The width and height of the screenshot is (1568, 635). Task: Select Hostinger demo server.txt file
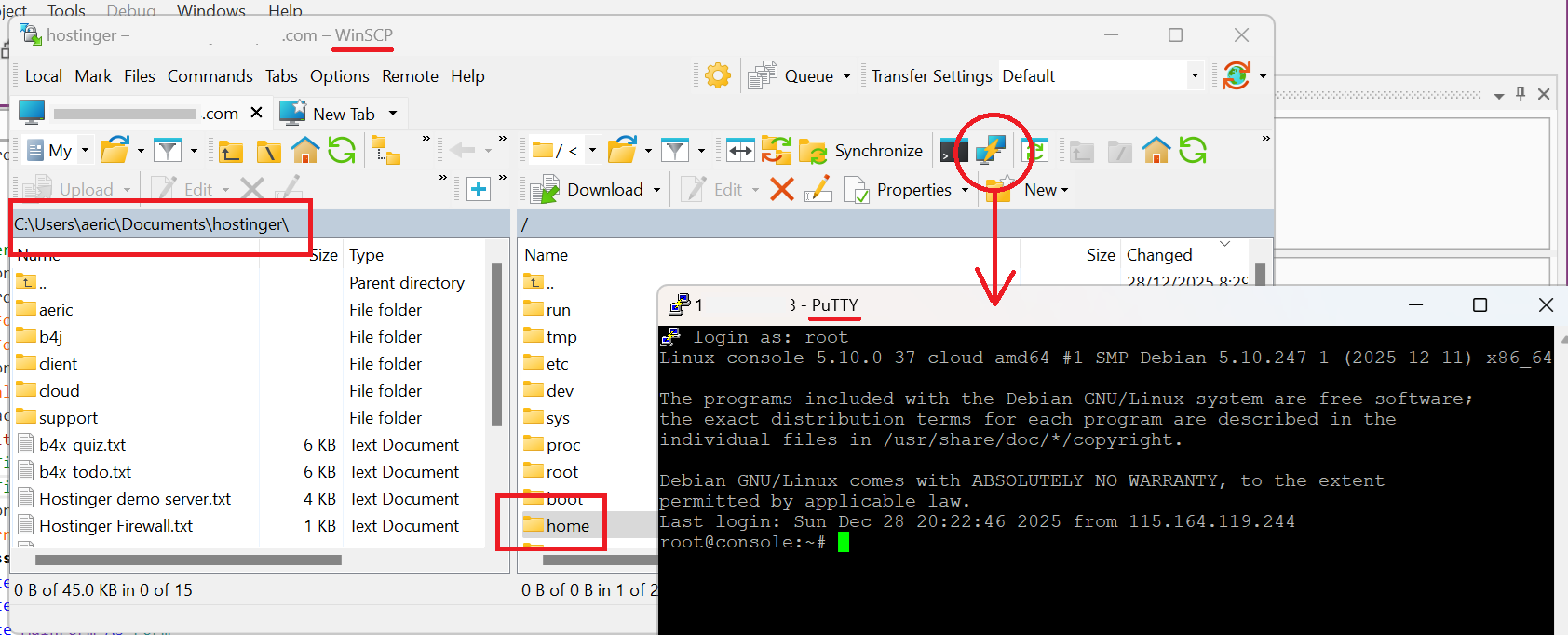pyautogui.click(x=135, y=498)
